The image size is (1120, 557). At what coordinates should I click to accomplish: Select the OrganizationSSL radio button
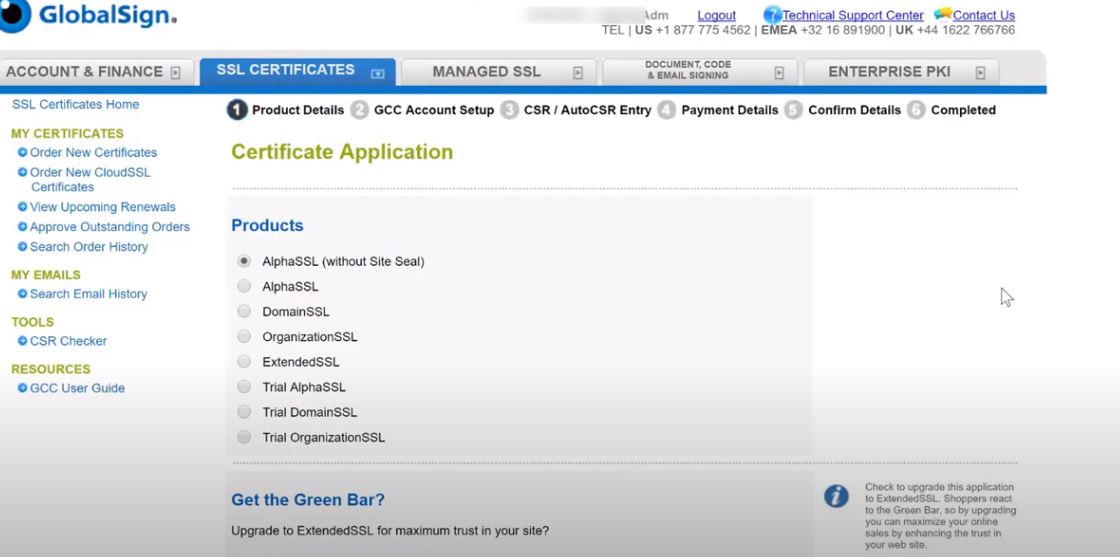[244, 336]
